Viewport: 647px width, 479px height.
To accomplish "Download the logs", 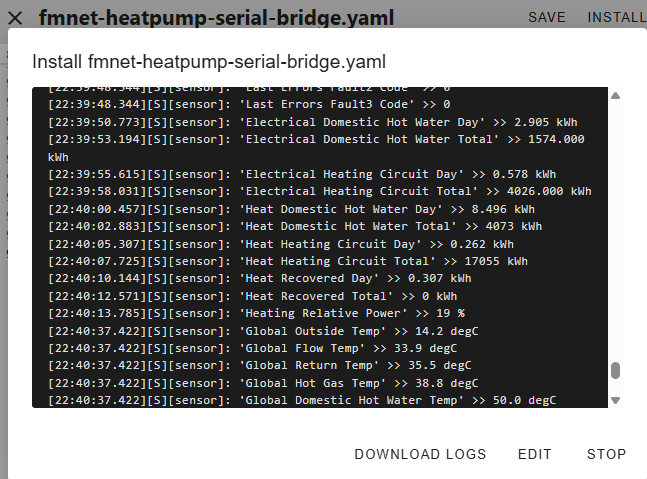I will (x=420, y=454).
